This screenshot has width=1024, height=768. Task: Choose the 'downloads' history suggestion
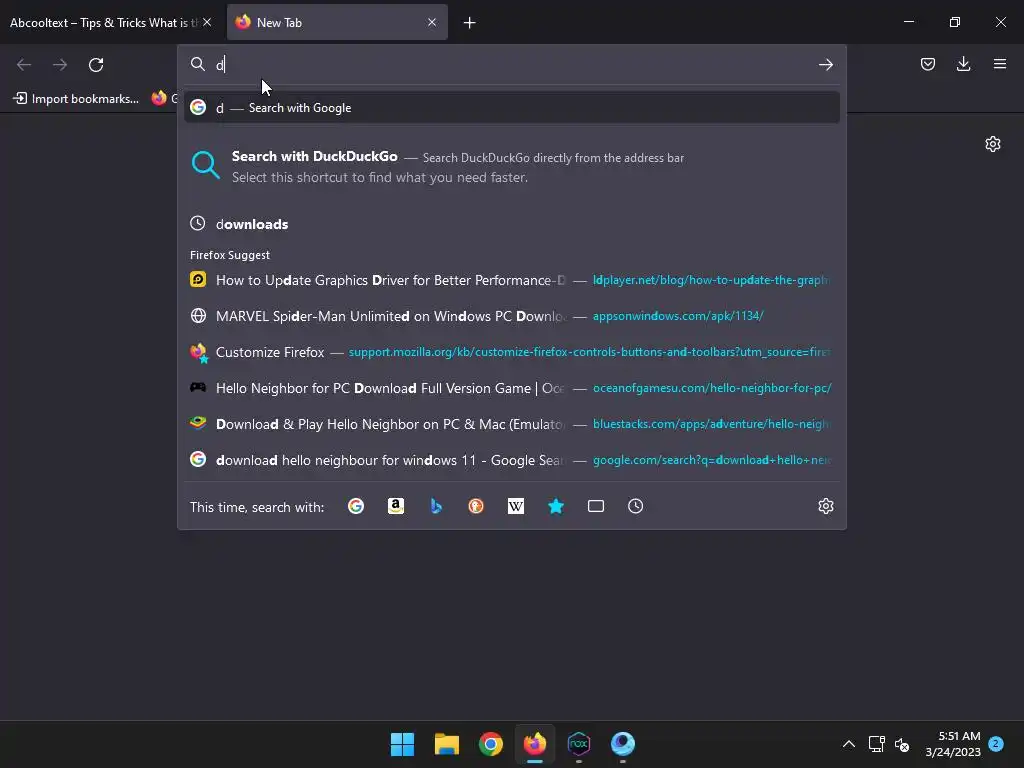tap(511, 224)
